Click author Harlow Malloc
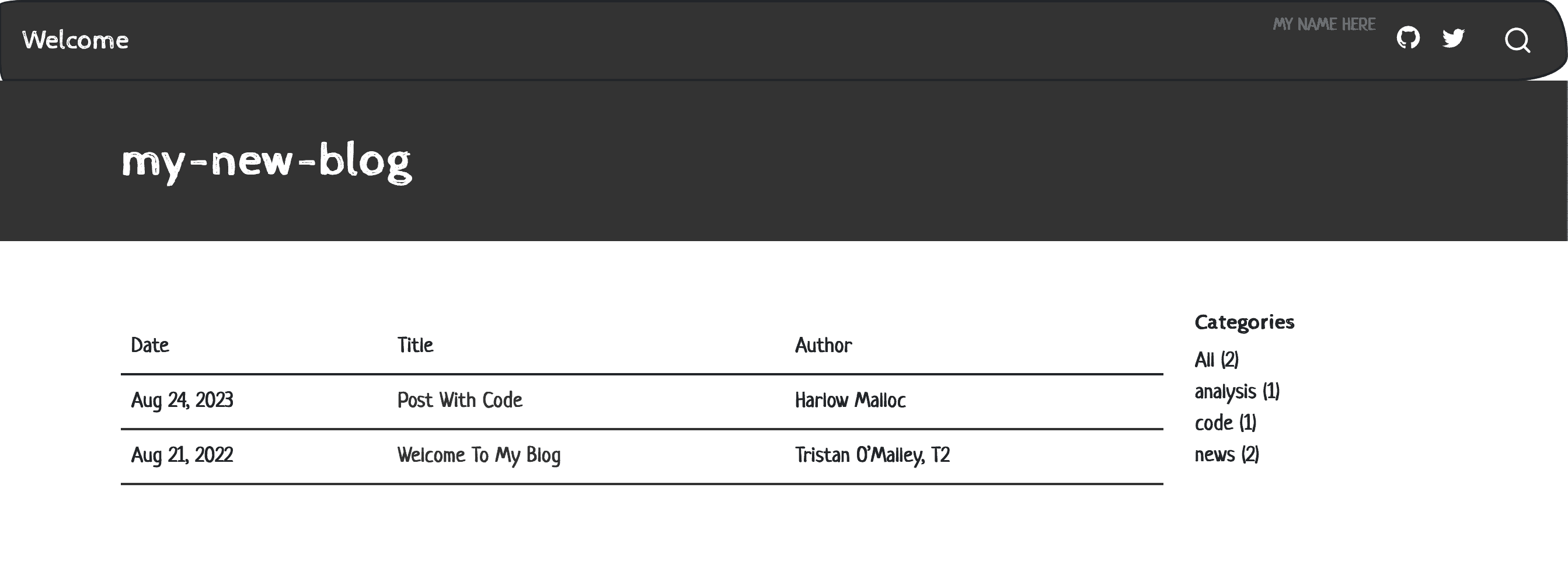1568x571 pixels. tap(850, 400)
